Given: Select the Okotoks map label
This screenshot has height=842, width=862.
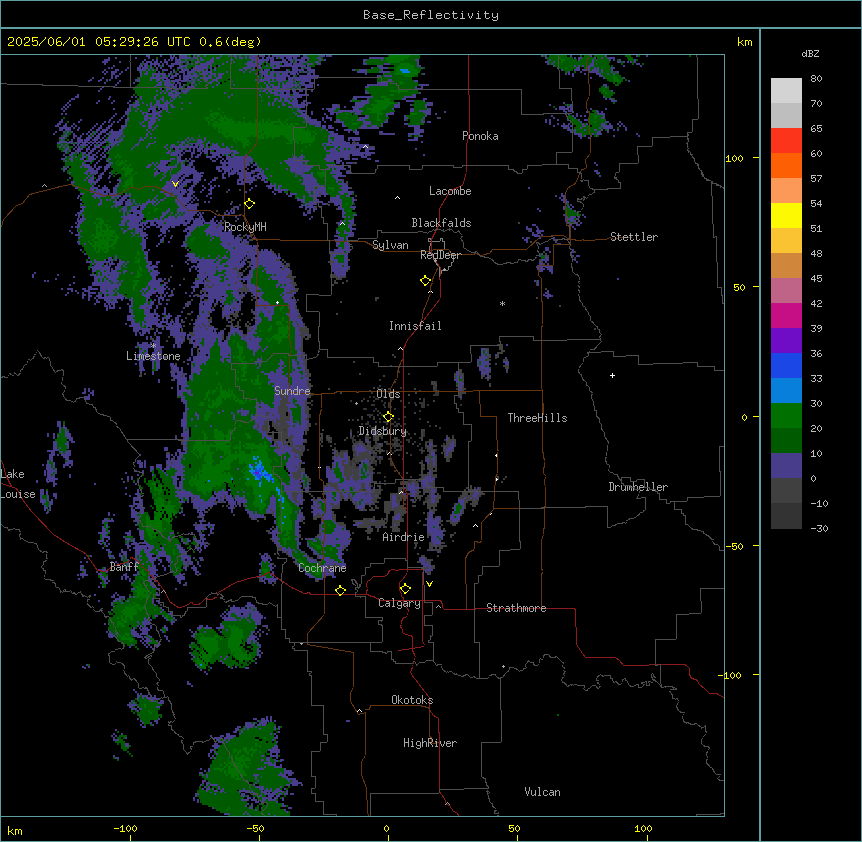Looking at the screenshot, I should click(x=412, y=700).
